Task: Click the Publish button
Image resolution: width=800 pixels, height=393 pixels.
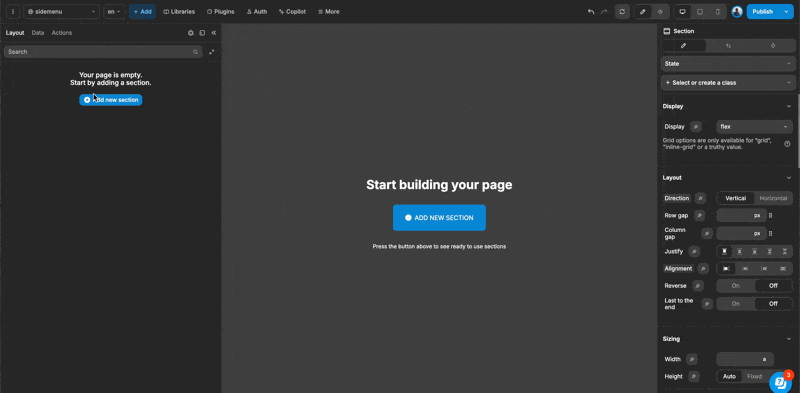Action: pyautogui.click(x=763, y=12)
